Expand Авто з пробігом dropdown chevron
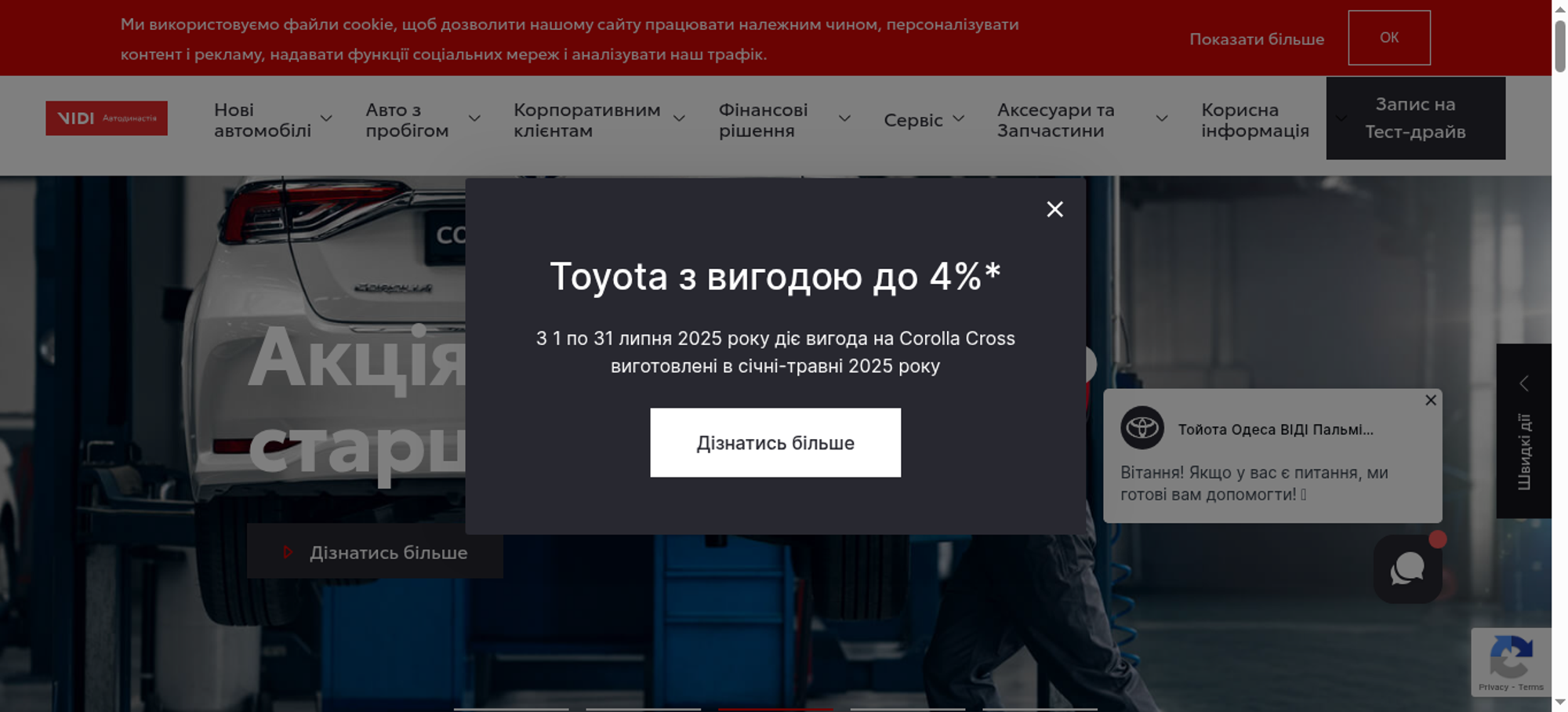This screenshot has width=1568, height=712. click(474, 119)
